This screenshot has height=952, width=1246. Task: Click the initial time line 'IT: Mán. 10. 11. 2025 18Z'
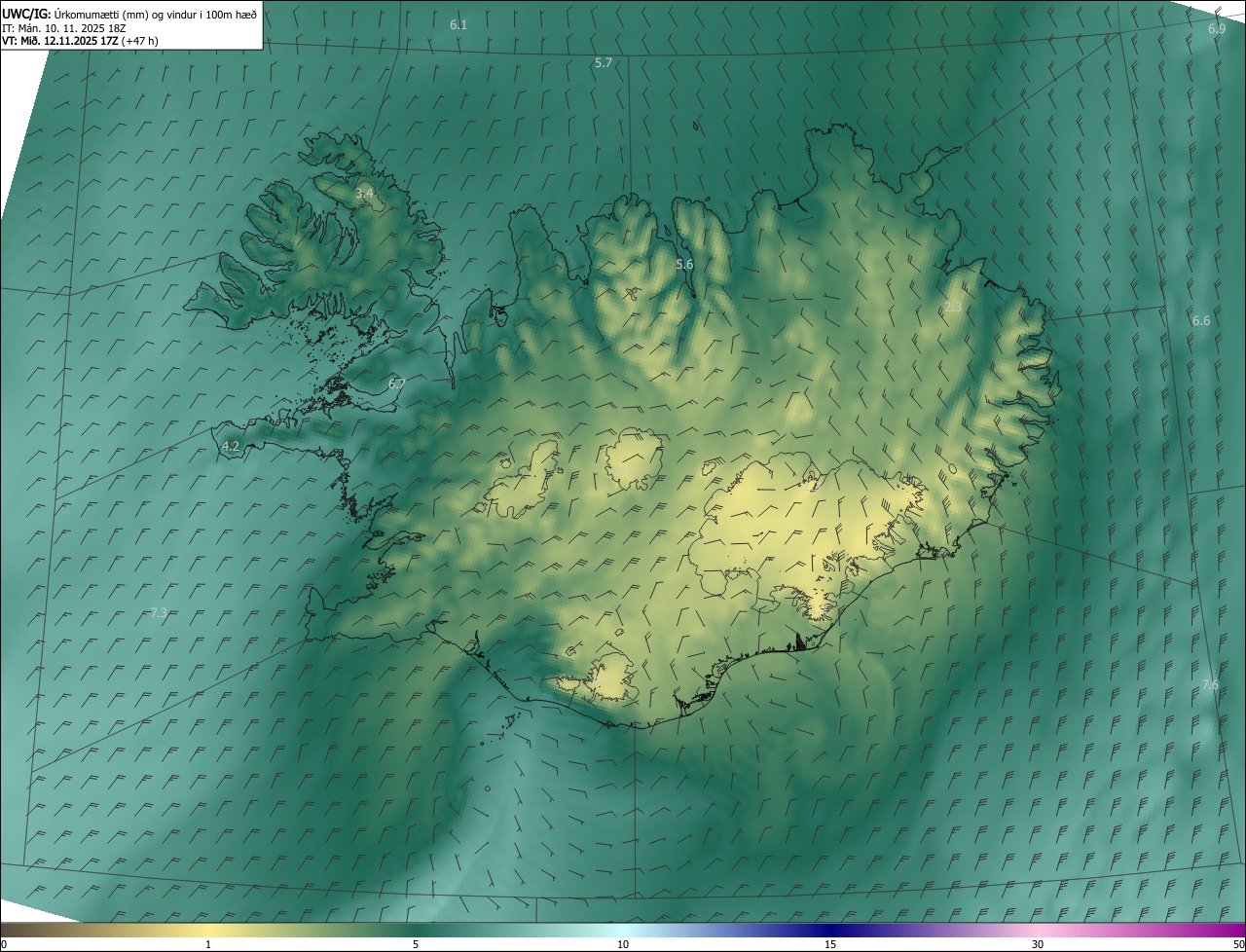tap(64, 28)
